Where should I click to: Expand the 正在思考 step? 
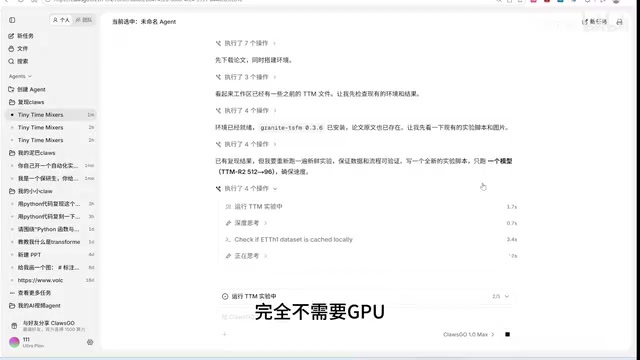246,256
